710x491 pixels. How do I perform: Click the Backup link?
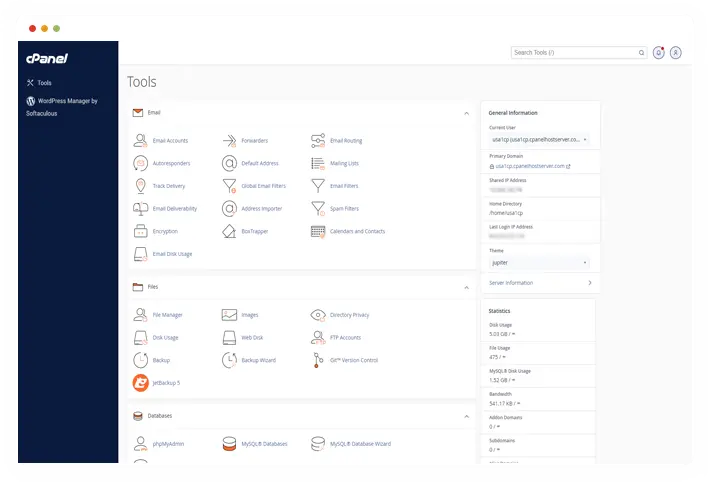pos(161,360)
